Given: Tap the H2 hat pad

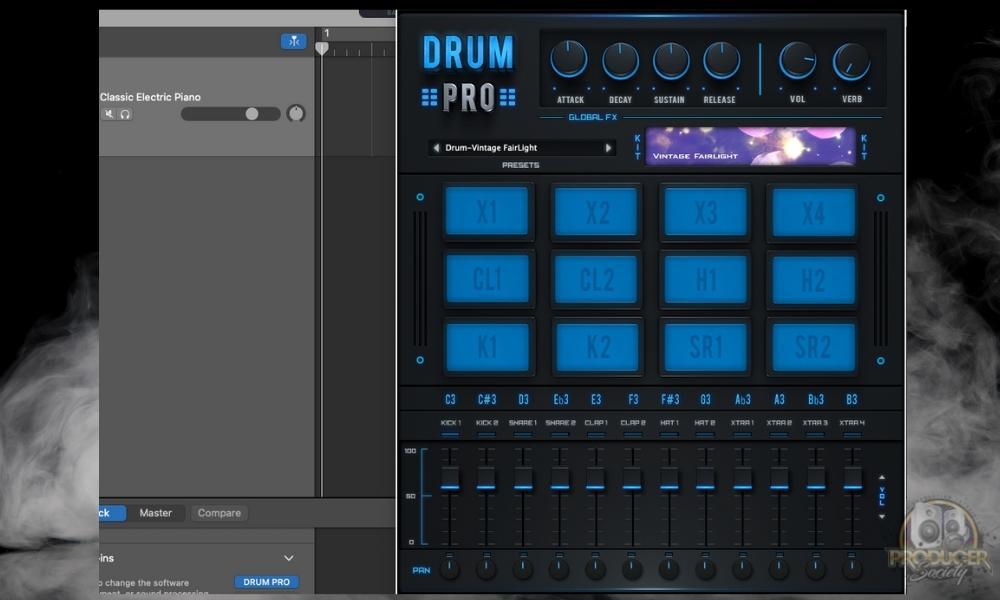Looking at the screenshot, I should (813, 279).
